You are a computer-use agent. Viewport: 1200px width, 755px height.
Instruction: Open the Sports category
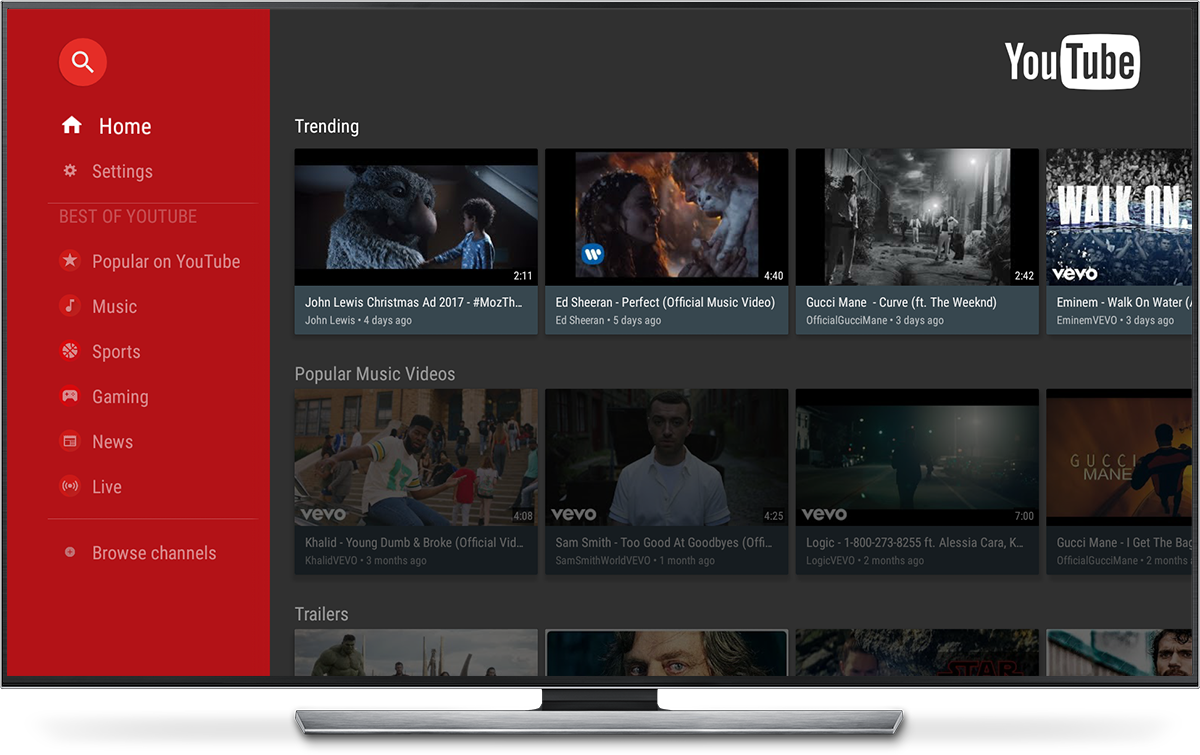point(116,352)
